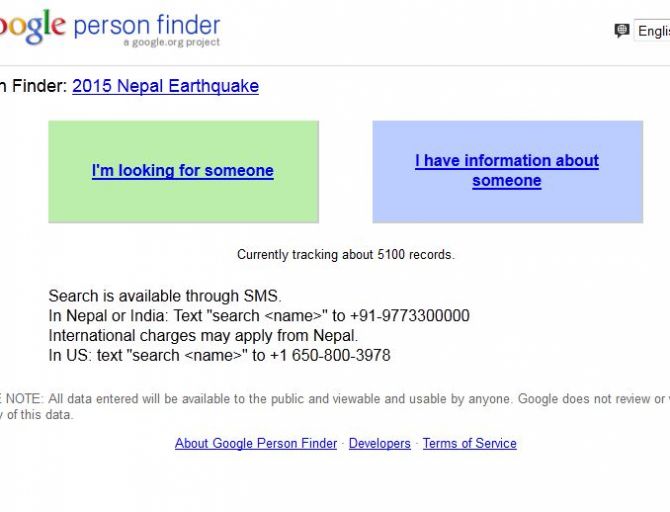Select "I have information about someone" link
The image size is (670, 512).
coord(507,171)
